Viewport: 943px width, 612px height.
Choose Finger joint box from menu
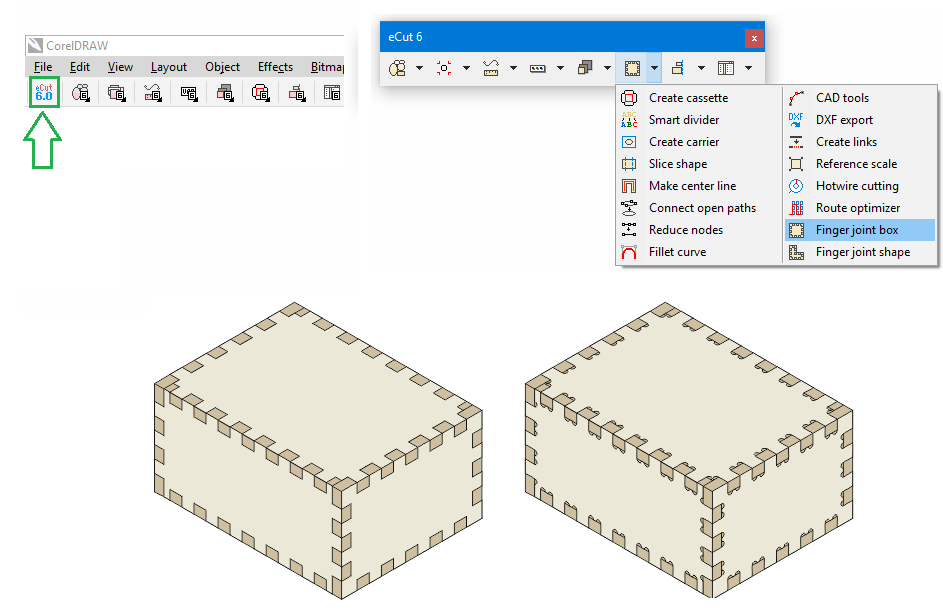[x=857, y=230]
